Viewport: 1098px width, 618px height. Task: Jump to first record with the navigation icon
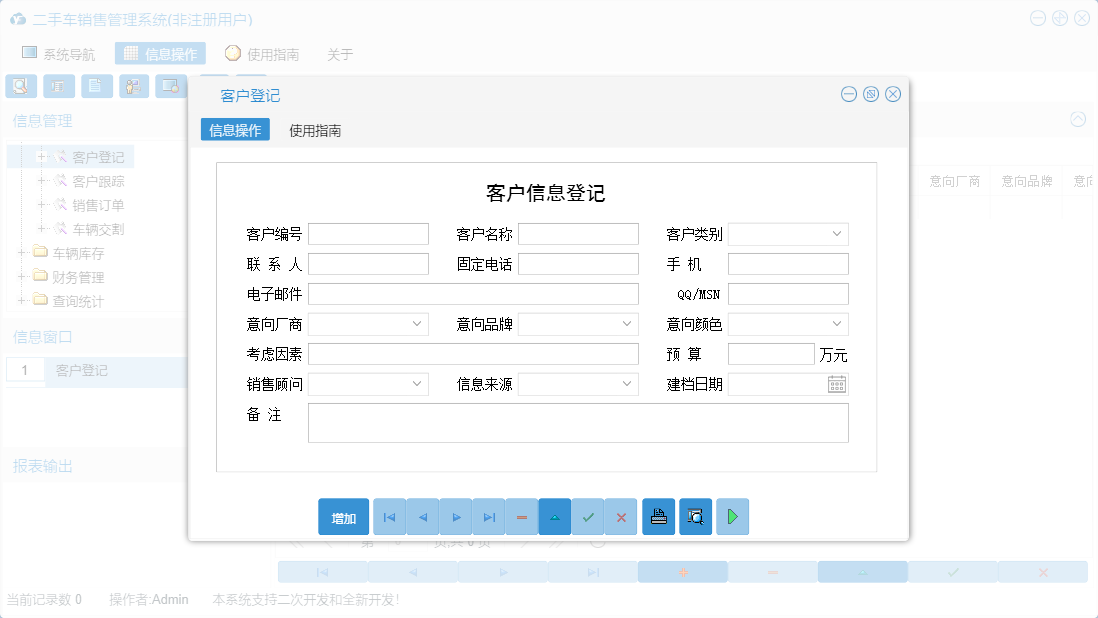pos(389,517)
